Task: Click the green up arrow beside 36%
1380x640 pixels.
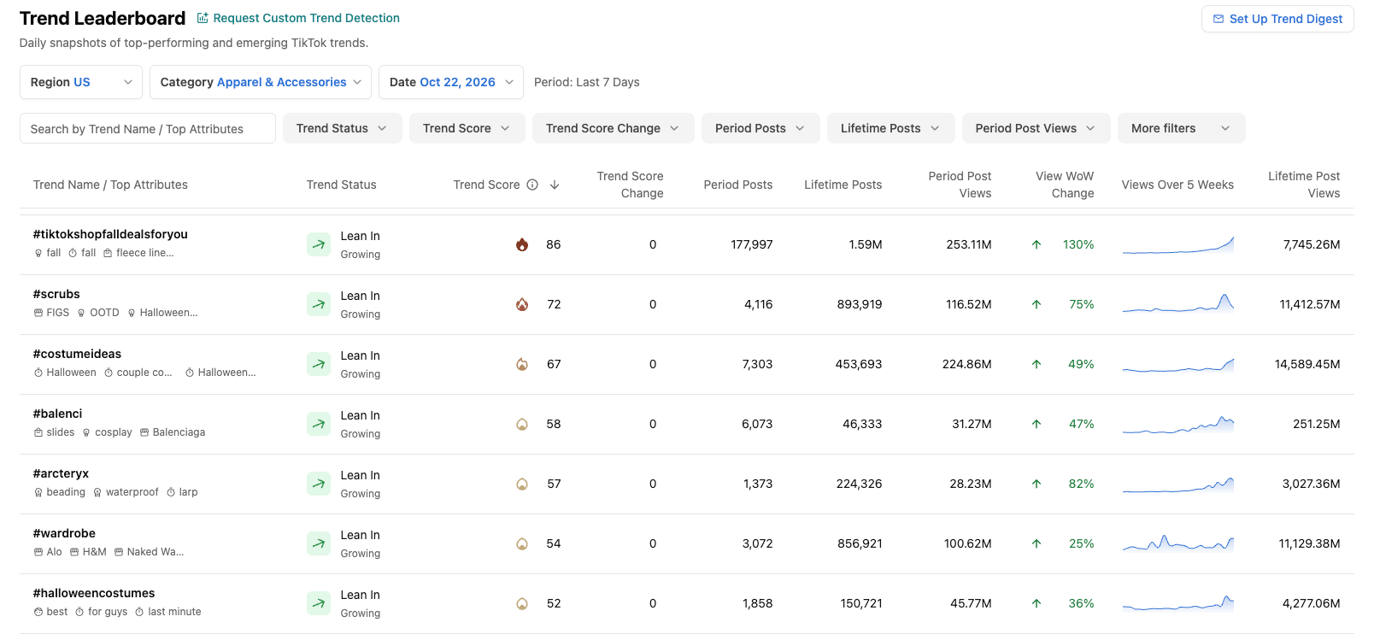Action: (1036, 604)
